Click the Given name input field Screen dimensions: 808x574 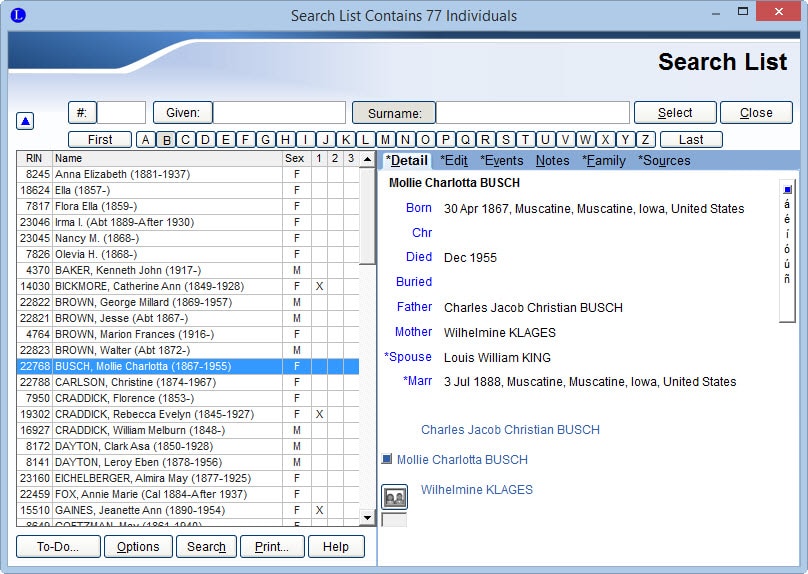coord(279,112)
